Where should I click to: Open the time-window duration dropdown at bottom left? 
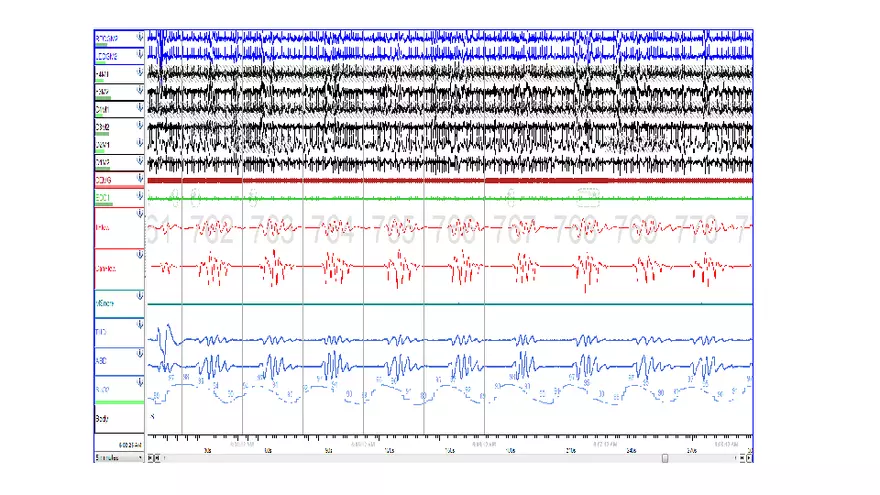pyautogui.click(x=119, y=458)
